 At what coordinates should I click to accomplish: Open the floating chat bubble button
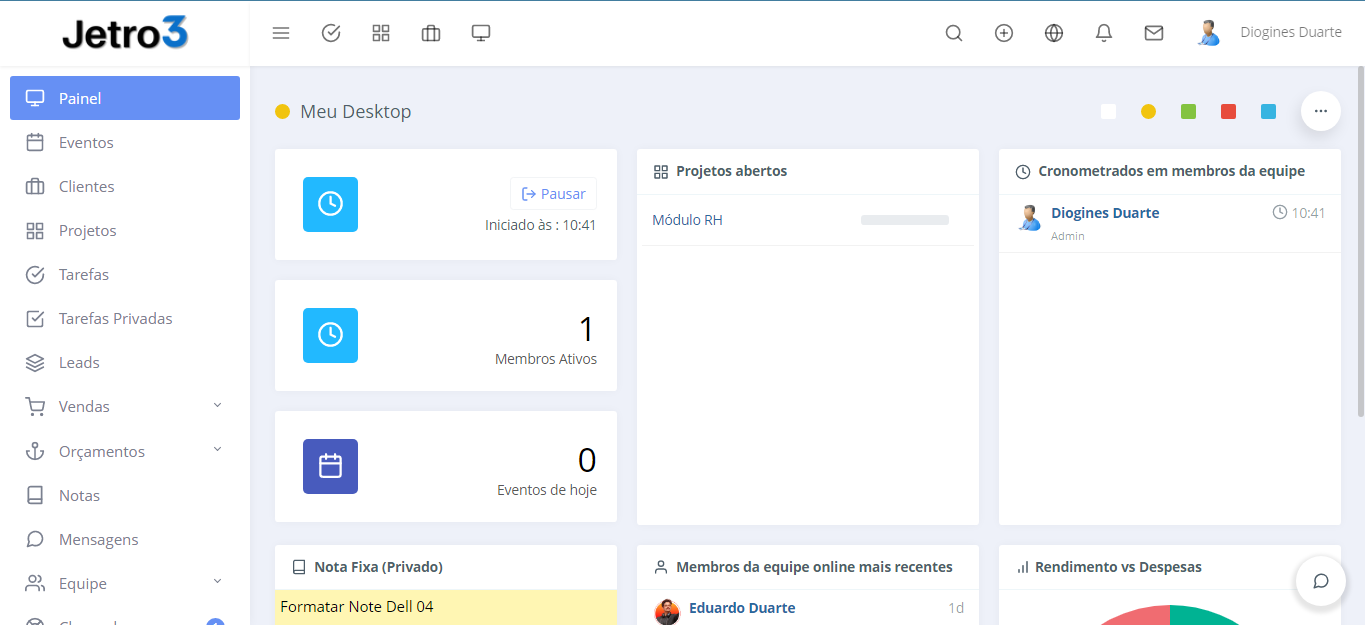[x=1320, y=581]
